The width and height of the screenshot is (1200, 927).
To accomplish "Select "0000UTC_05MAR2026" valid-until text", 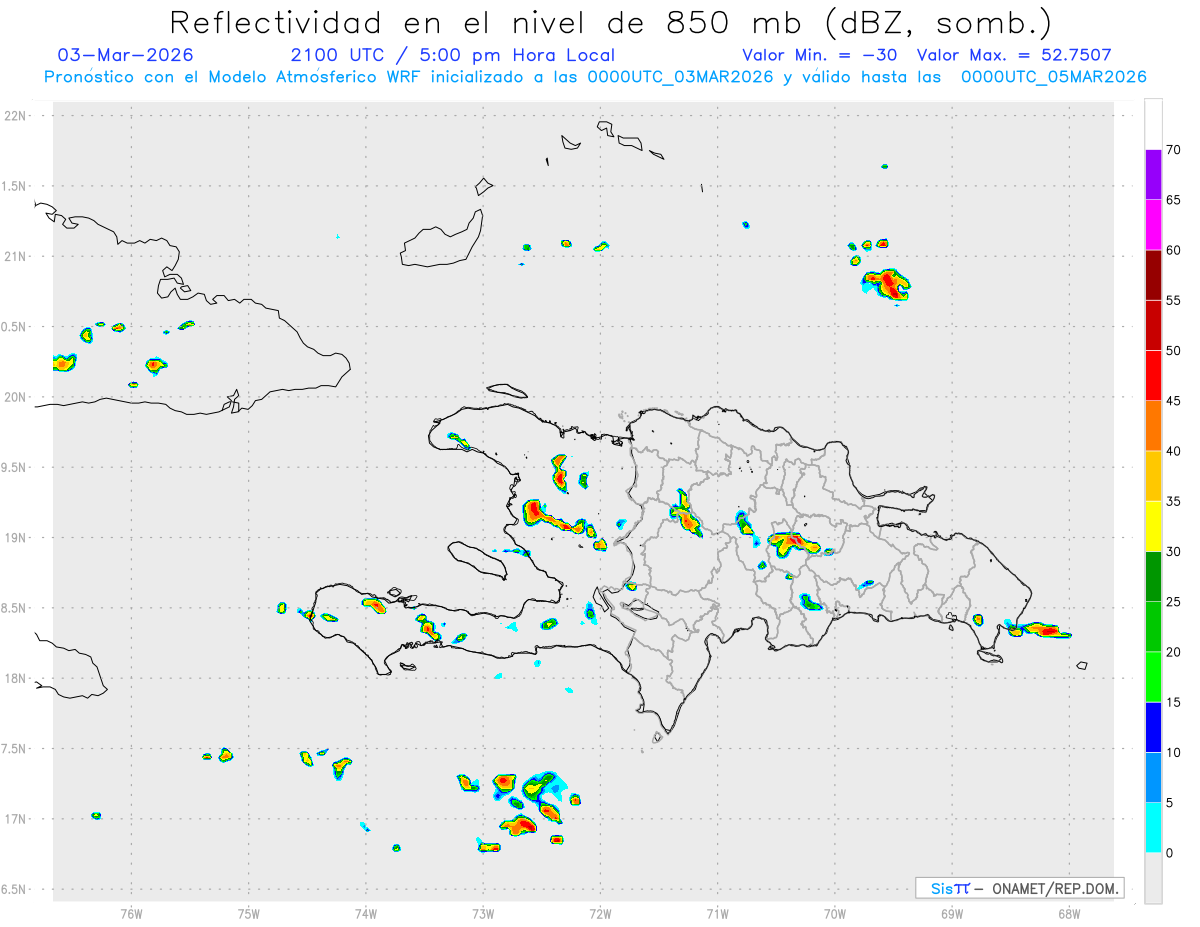I will tap(1053, 77).
